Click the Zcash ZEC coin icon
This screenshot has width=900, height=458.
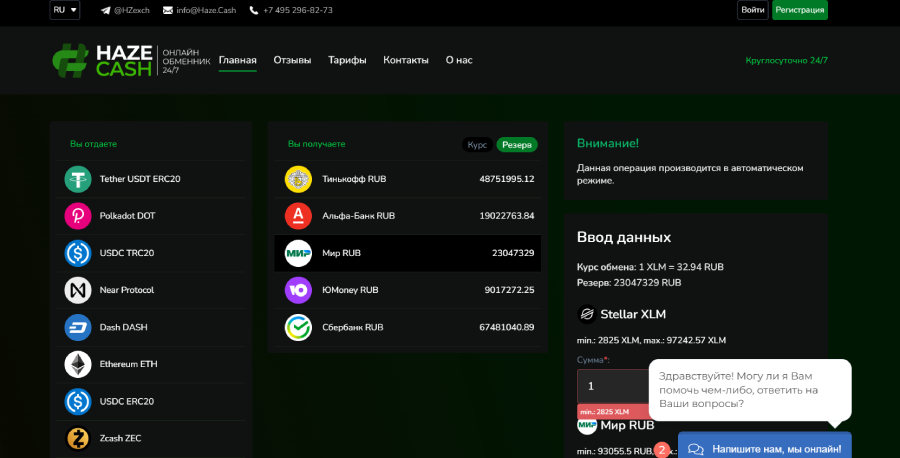[x=78, y=438]
